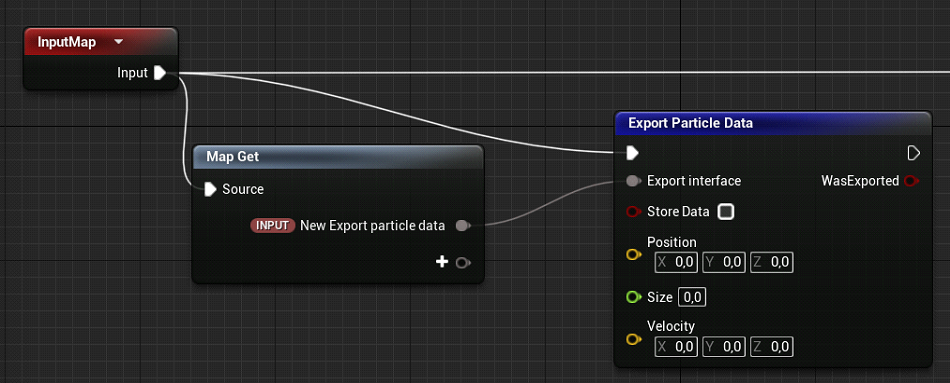This screenshot has width=950, height=383.
Task: Click the empty Map Get add-output pin
Action: click(x=462, y=262)
